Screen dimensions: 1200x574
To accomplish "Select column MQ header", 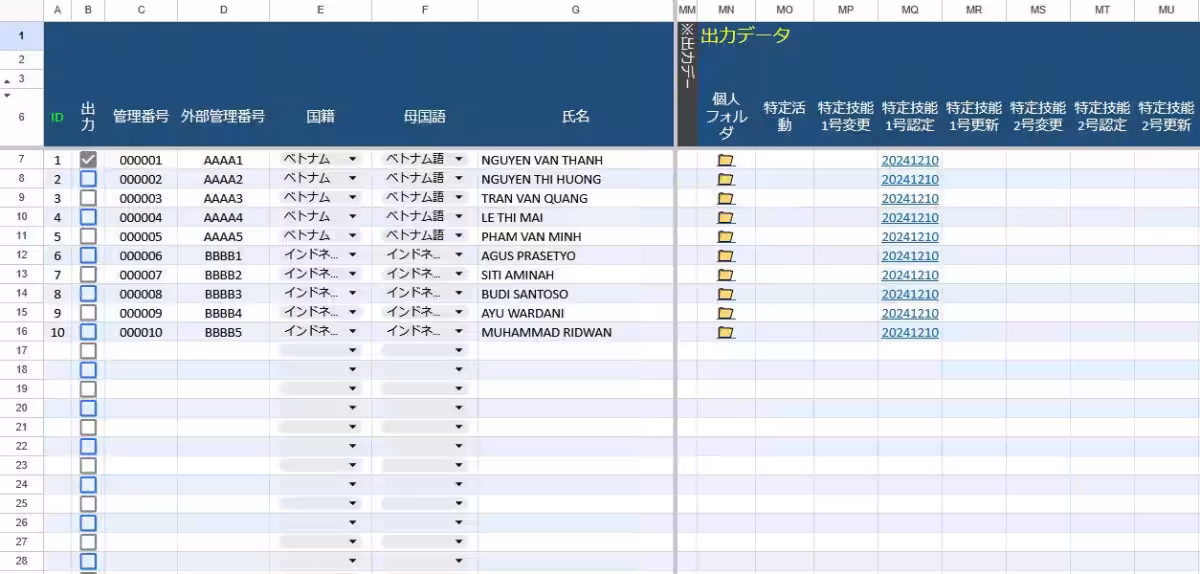I will [x=909, y=9].
